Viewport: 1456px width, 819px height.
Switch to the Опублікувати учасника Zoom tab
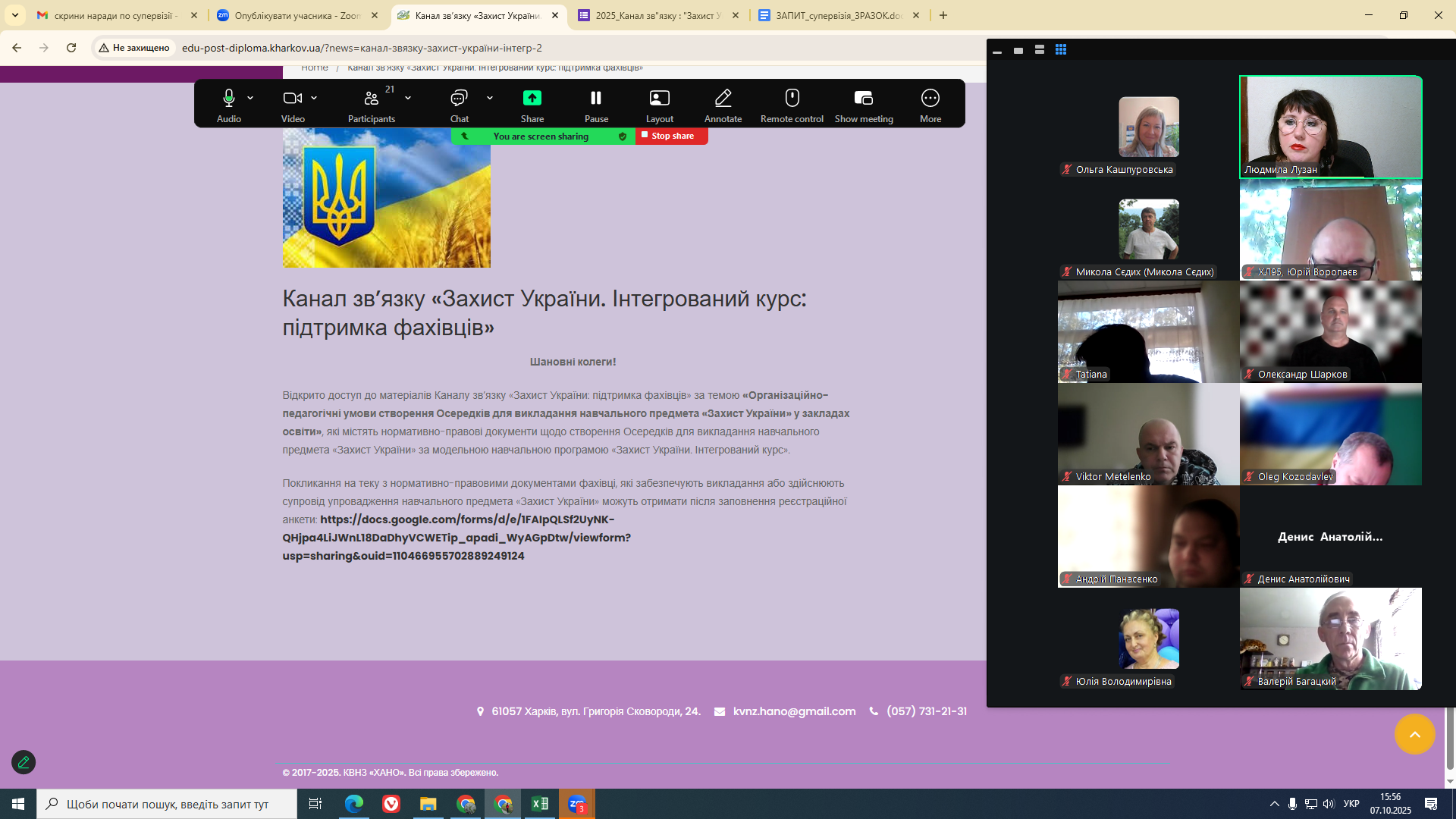point(297,15)
